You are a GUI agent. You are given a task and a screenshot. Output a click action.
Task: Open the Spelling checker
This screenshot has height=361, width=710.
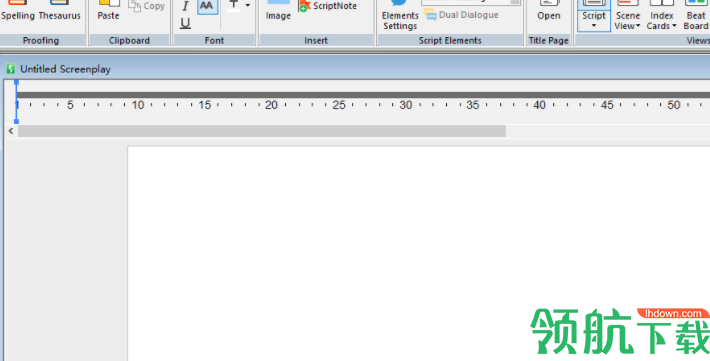[x=18, y=11]
